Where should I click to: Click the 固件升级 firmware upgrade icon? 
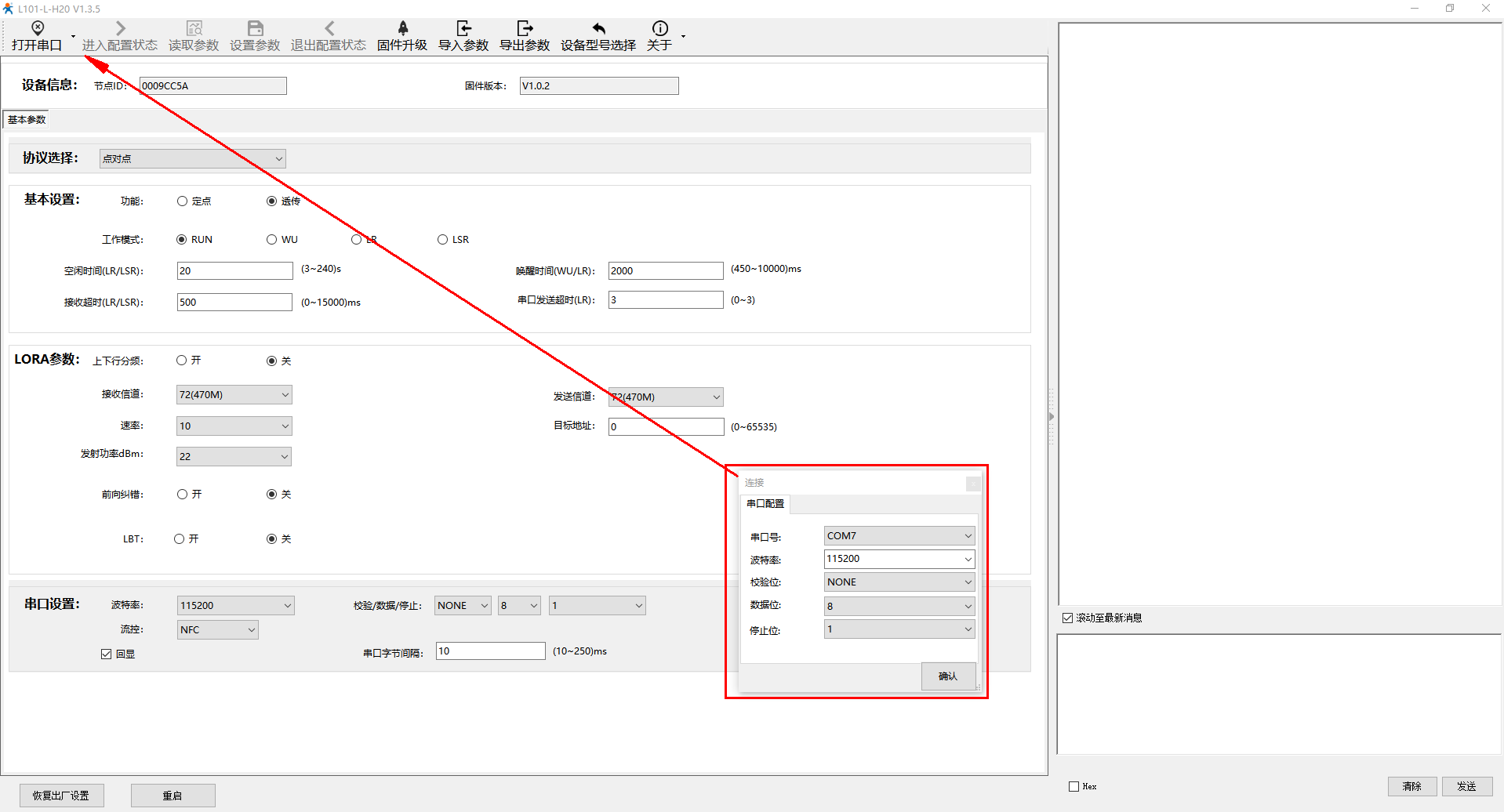coord(402,29)
